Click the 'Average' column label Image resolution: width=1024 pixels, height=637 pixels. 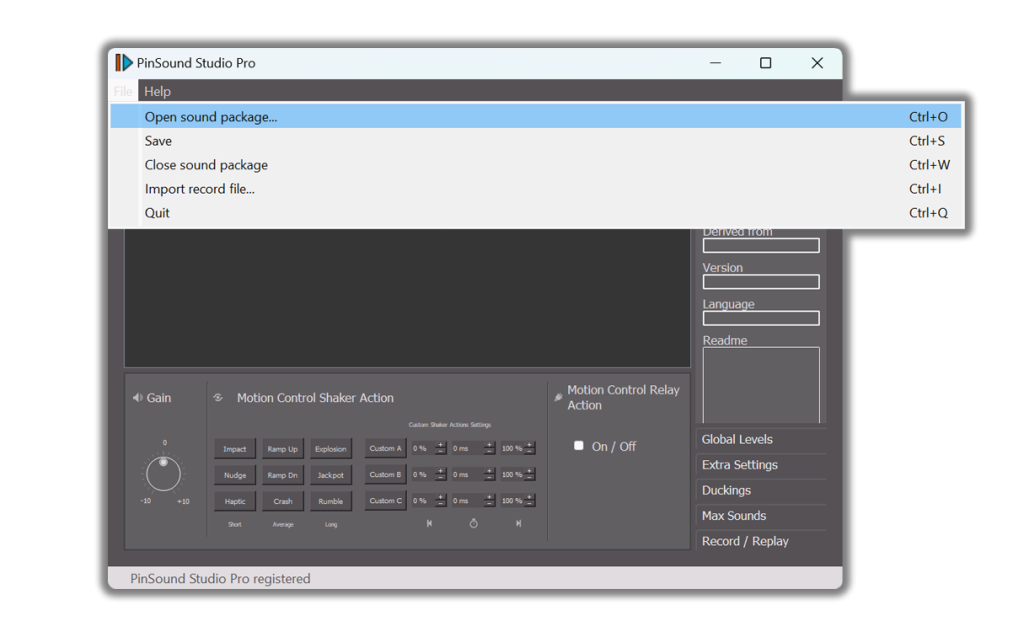(283, 525)
